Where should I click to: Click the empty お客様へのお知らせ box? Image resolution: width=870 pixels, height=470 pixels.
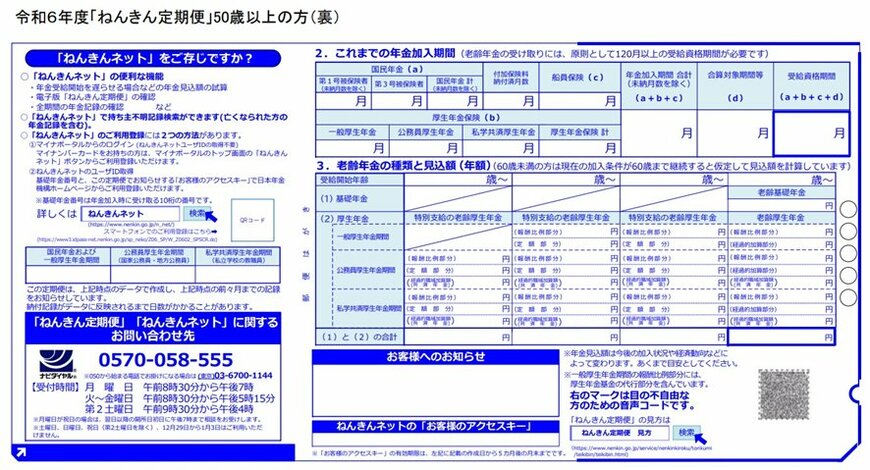(x=436, y=390)
